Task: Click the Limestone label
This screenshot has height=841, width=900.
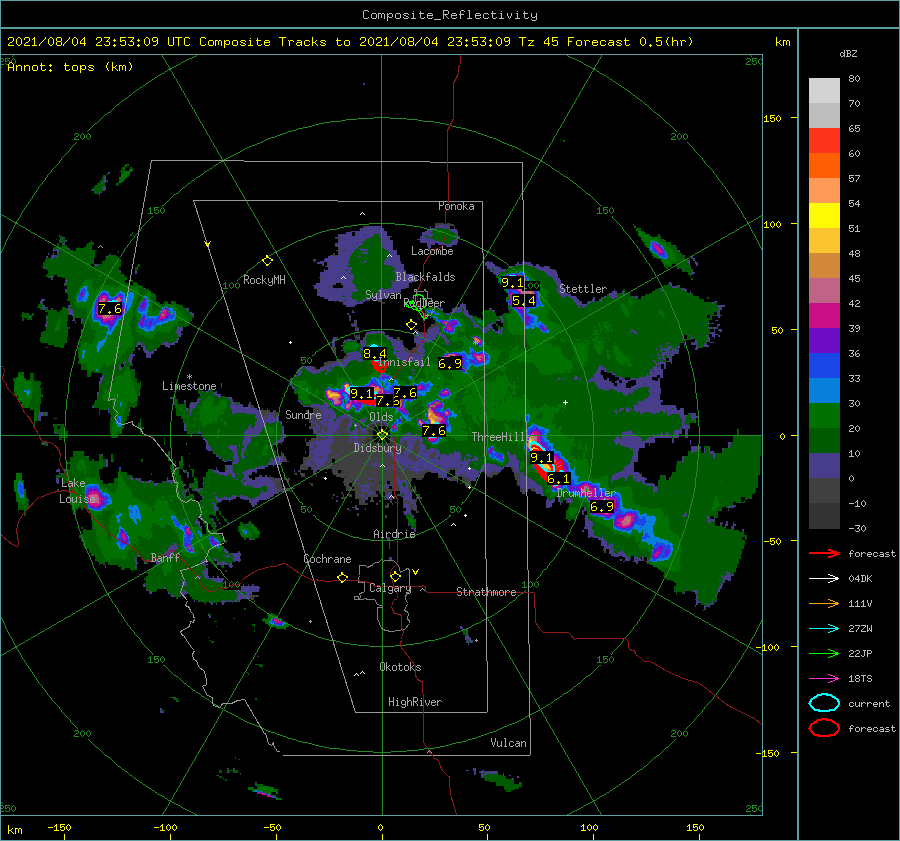Action: click(x=189, y=386)
